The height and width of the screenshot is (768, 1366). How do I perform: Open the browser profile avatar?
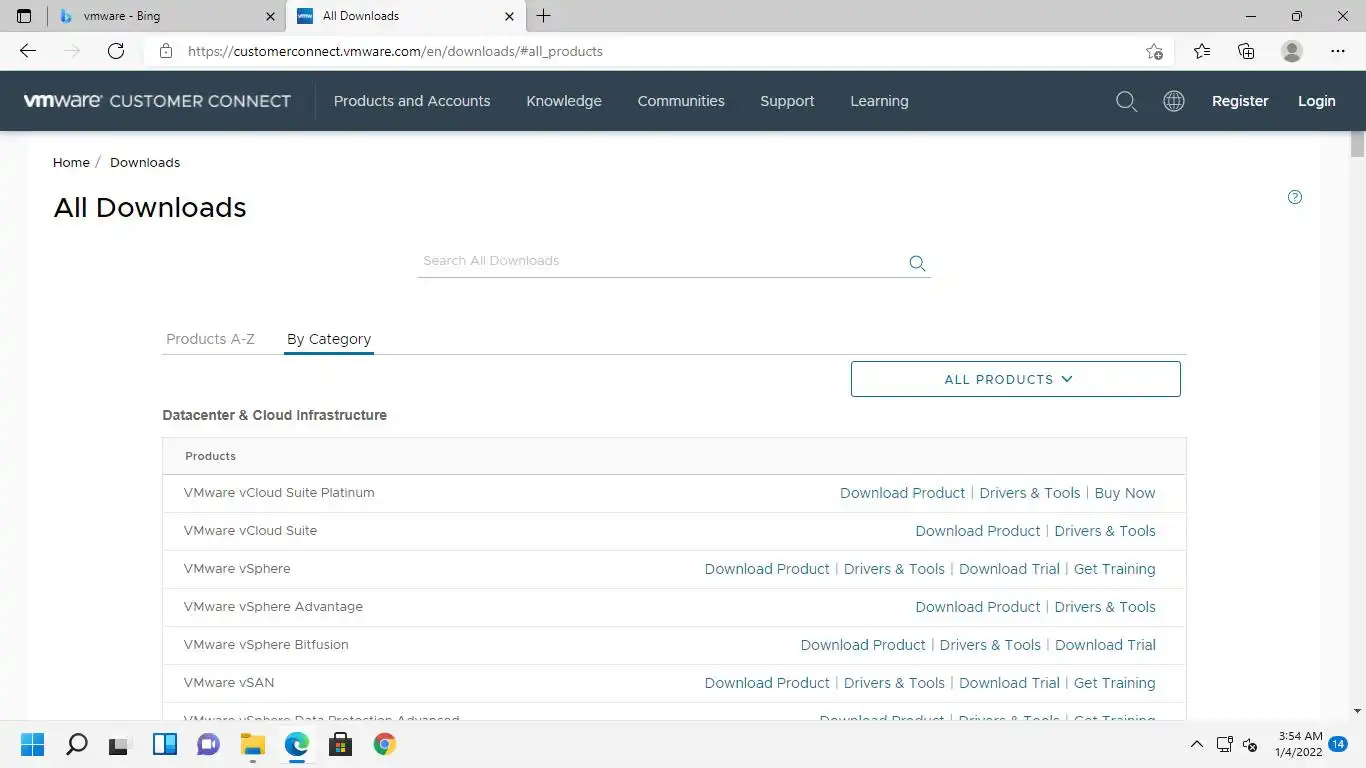click(x=1292, y=51)
